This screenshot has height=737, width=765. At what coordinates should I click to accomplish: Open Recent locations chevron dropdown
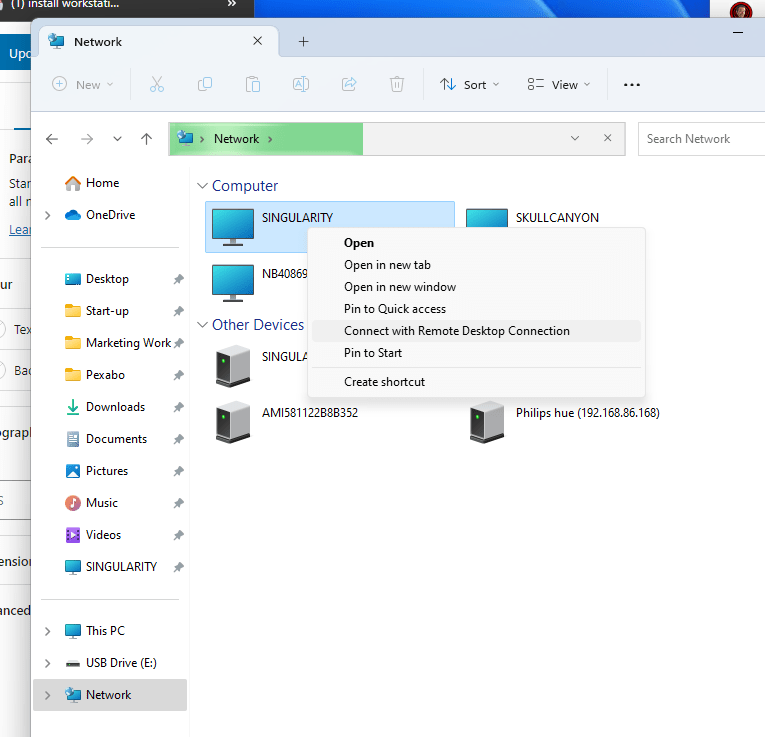point(117,139)
